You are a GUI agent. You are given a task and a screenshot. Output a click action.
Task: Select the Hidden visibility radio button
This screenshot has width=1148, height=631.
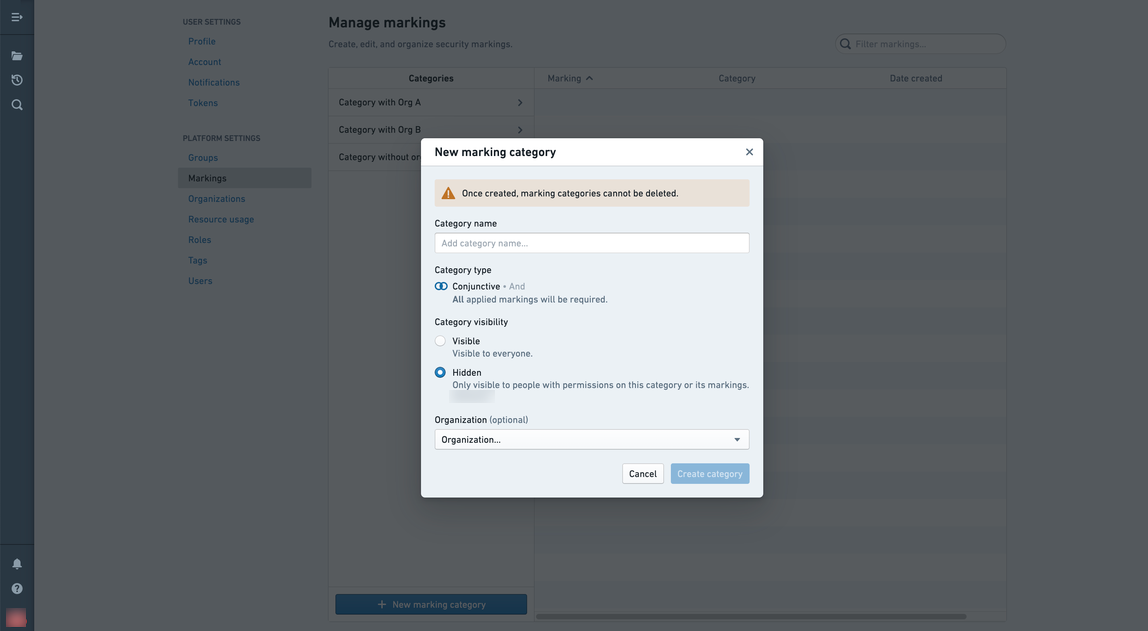tap(440, 372)
